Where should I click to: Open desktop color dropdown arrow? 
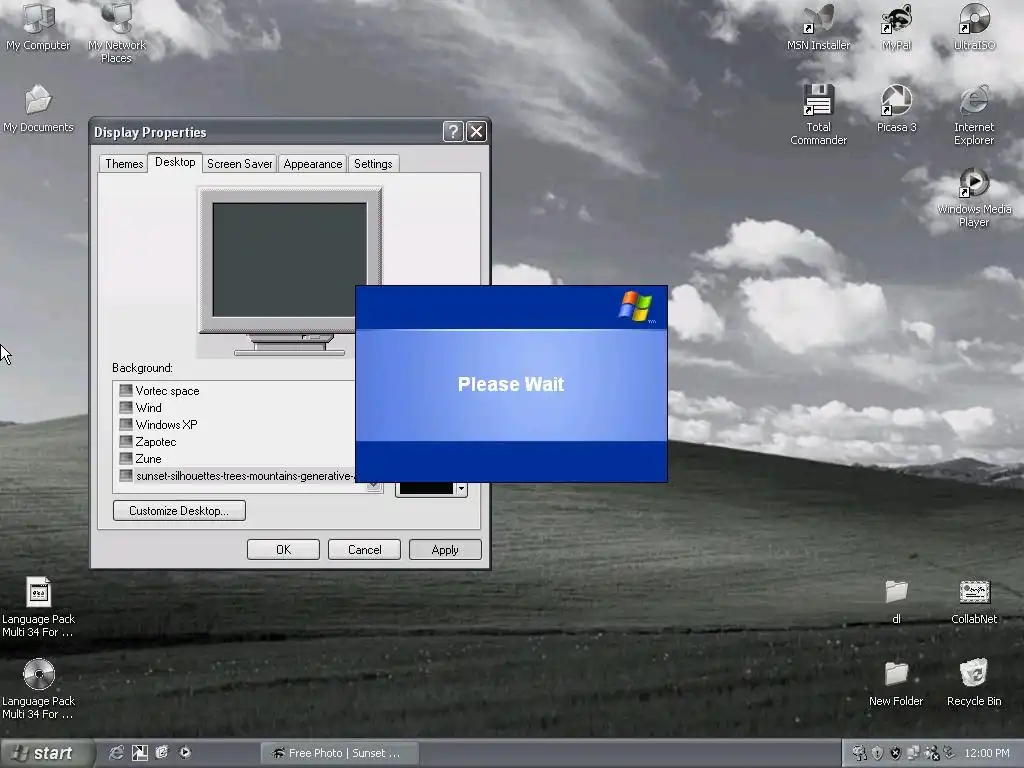[x=461, y=489]
